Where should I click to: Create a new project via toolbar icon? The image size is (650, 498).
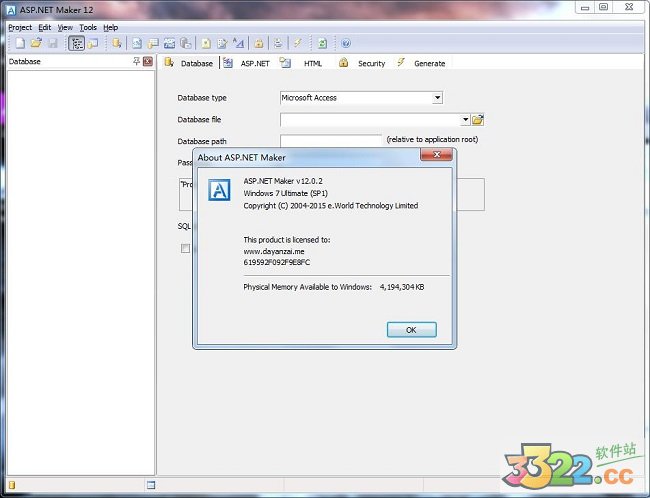click(19, 43)
